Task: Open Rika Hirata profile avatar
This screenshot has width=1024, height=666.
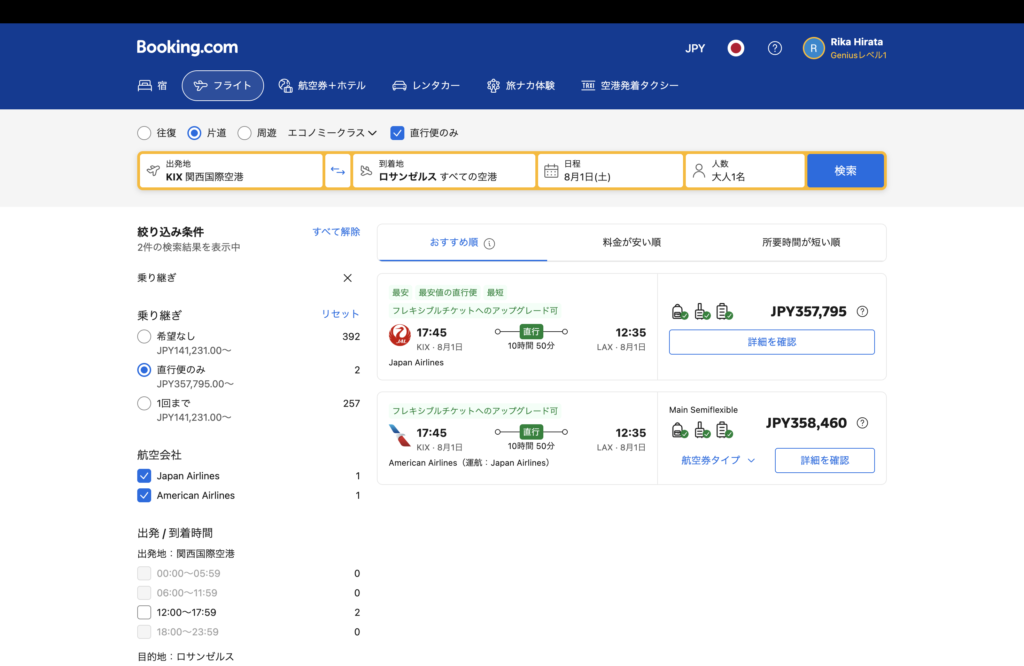Action: click(814, 48)
